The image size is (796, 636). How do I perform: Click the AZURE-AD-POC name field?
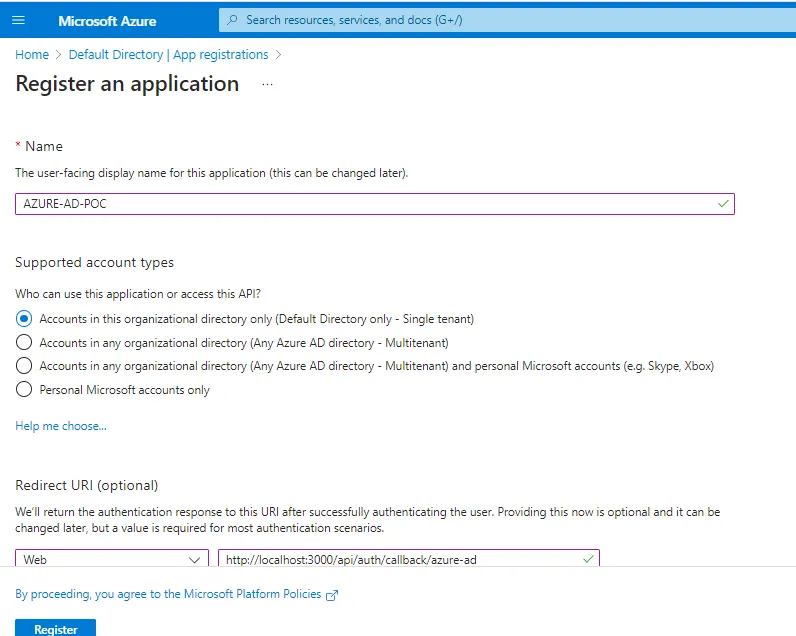(x=375, y=204)
